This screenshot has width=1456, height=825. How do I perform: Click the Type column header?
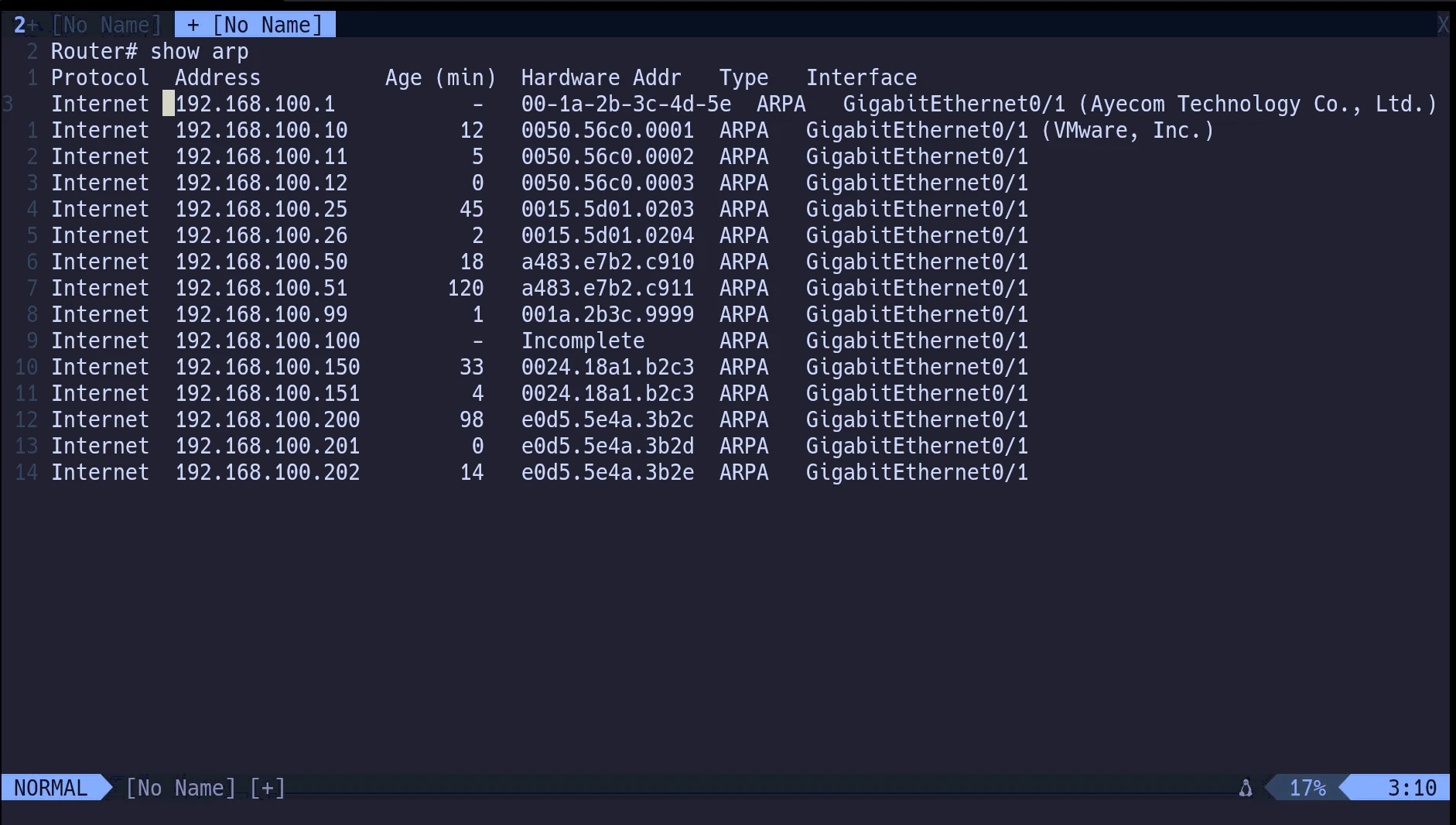click(744, 78)
